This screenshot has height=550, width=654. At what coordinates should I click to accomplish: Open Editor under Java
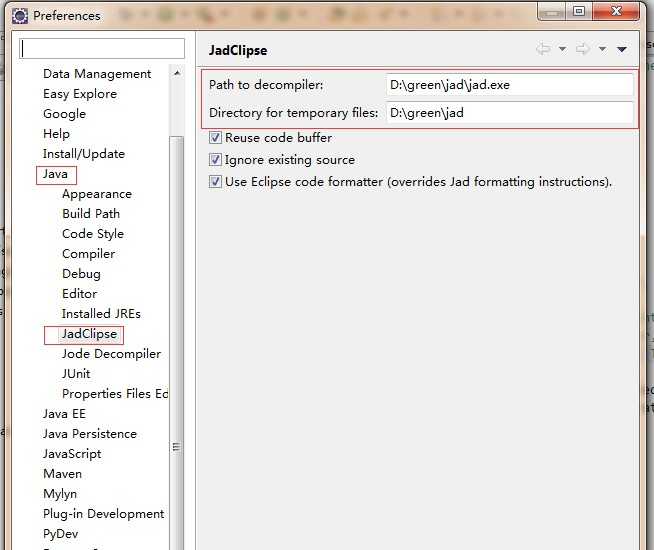tap(80, 294)
